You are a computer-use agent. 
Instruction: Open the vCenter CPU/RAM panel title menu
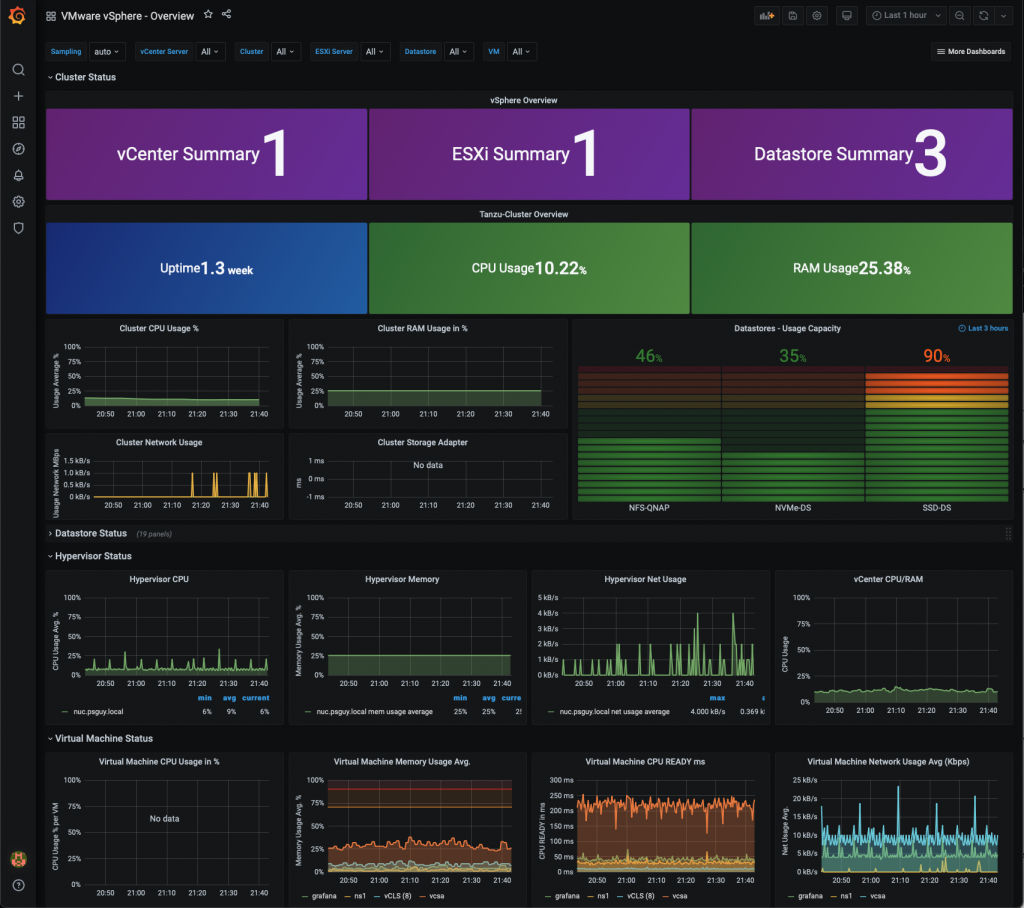click(x=888, y=579)
